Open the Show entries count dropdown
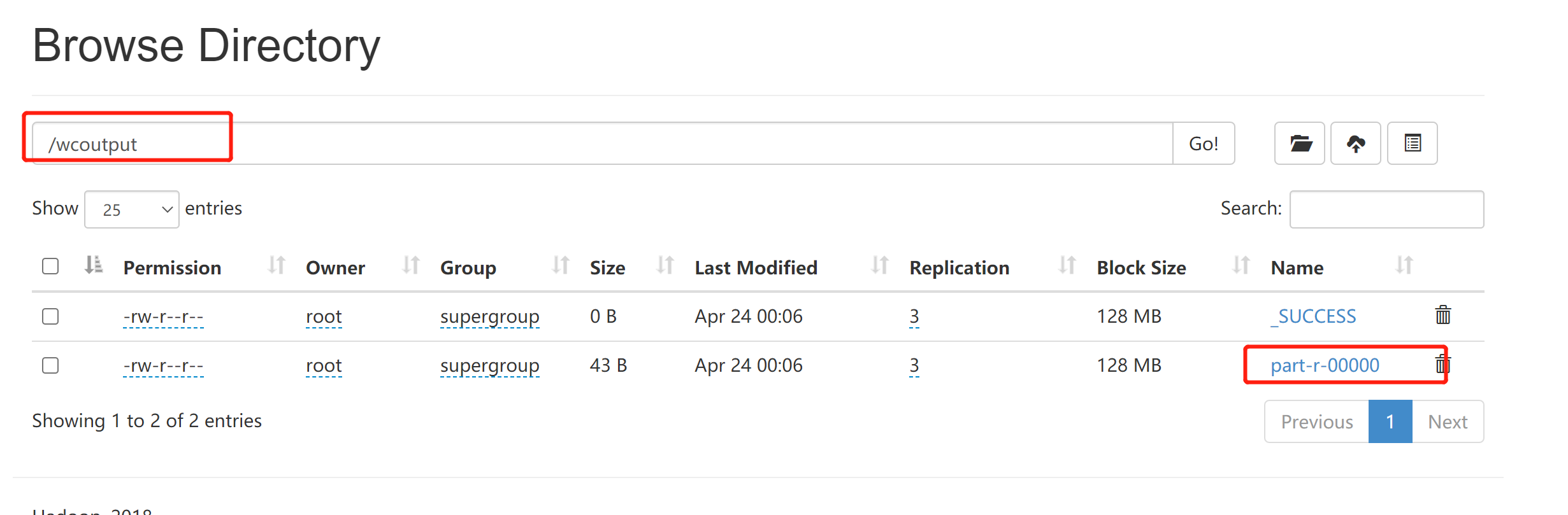The width and height of the screenshot is (1568, 515). (132, 209)
